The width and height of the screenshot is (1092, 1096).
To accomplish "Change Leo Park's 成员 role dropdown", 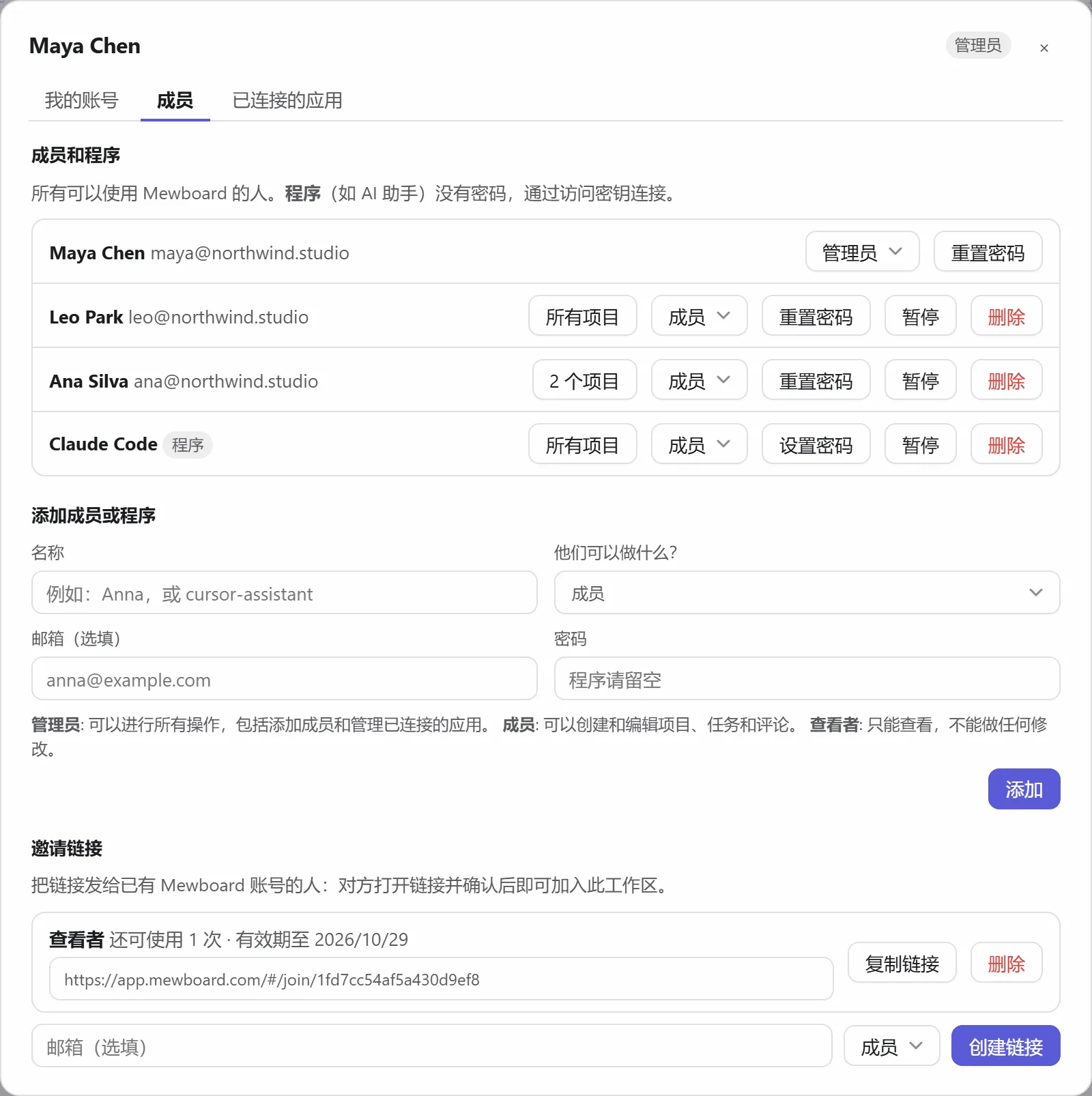I will coord(699,316).
